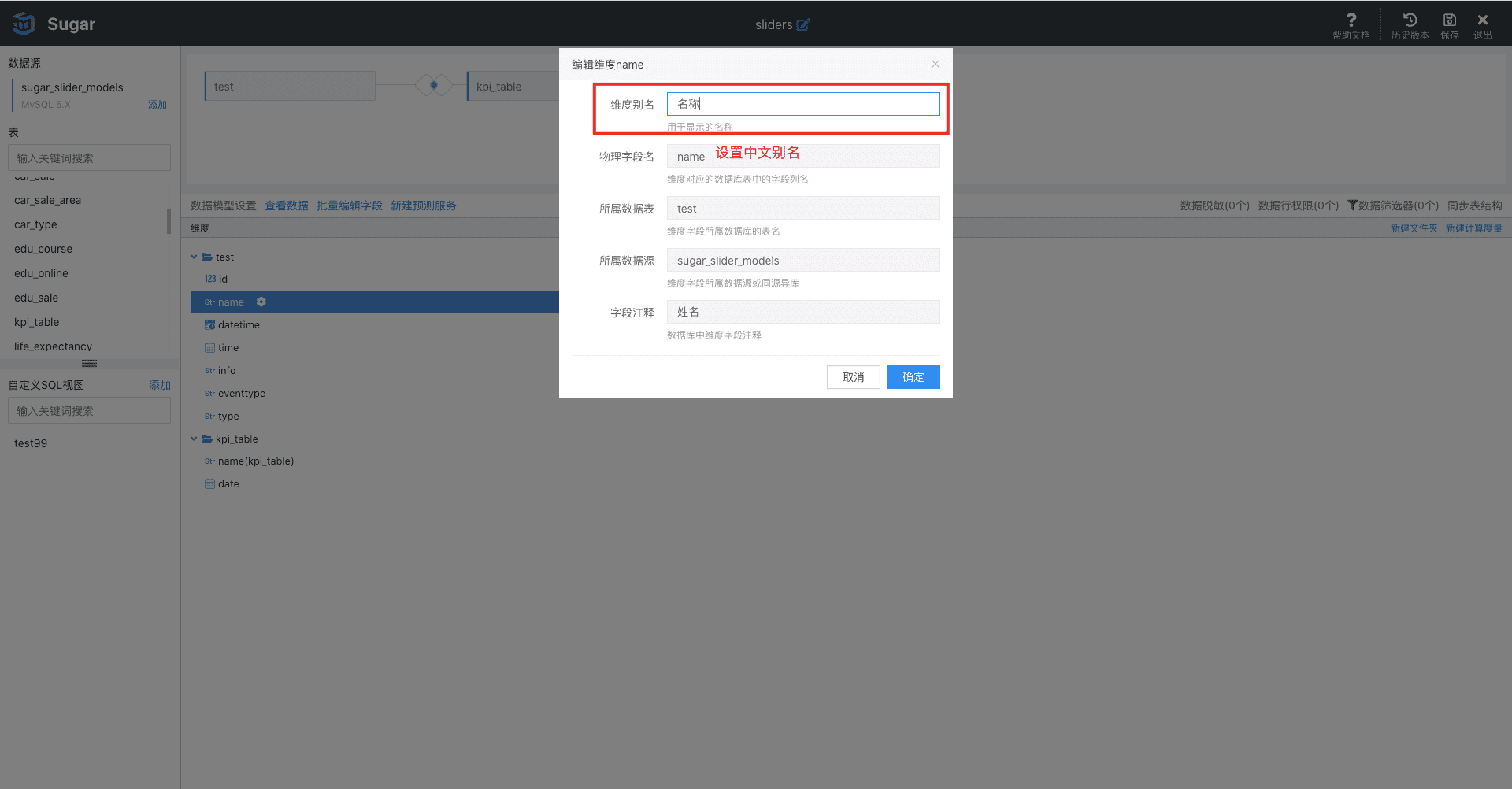Viewport: 1512px width, 789px height.
Task: Add a custom SQL view
Action: tap(160, 385)
